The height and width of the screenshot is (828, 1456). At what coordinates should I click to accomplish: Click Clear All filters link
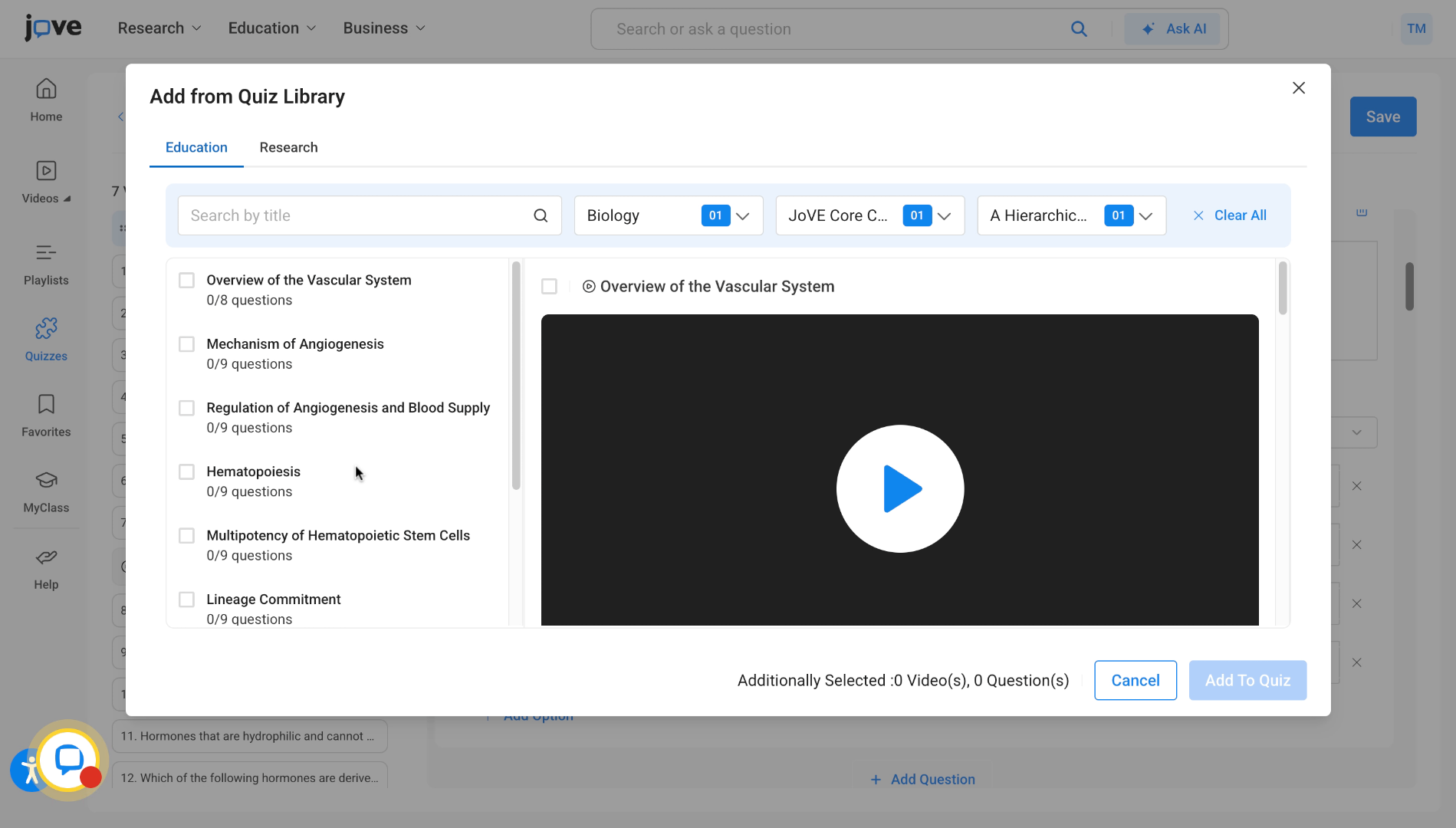point(1230,215)
